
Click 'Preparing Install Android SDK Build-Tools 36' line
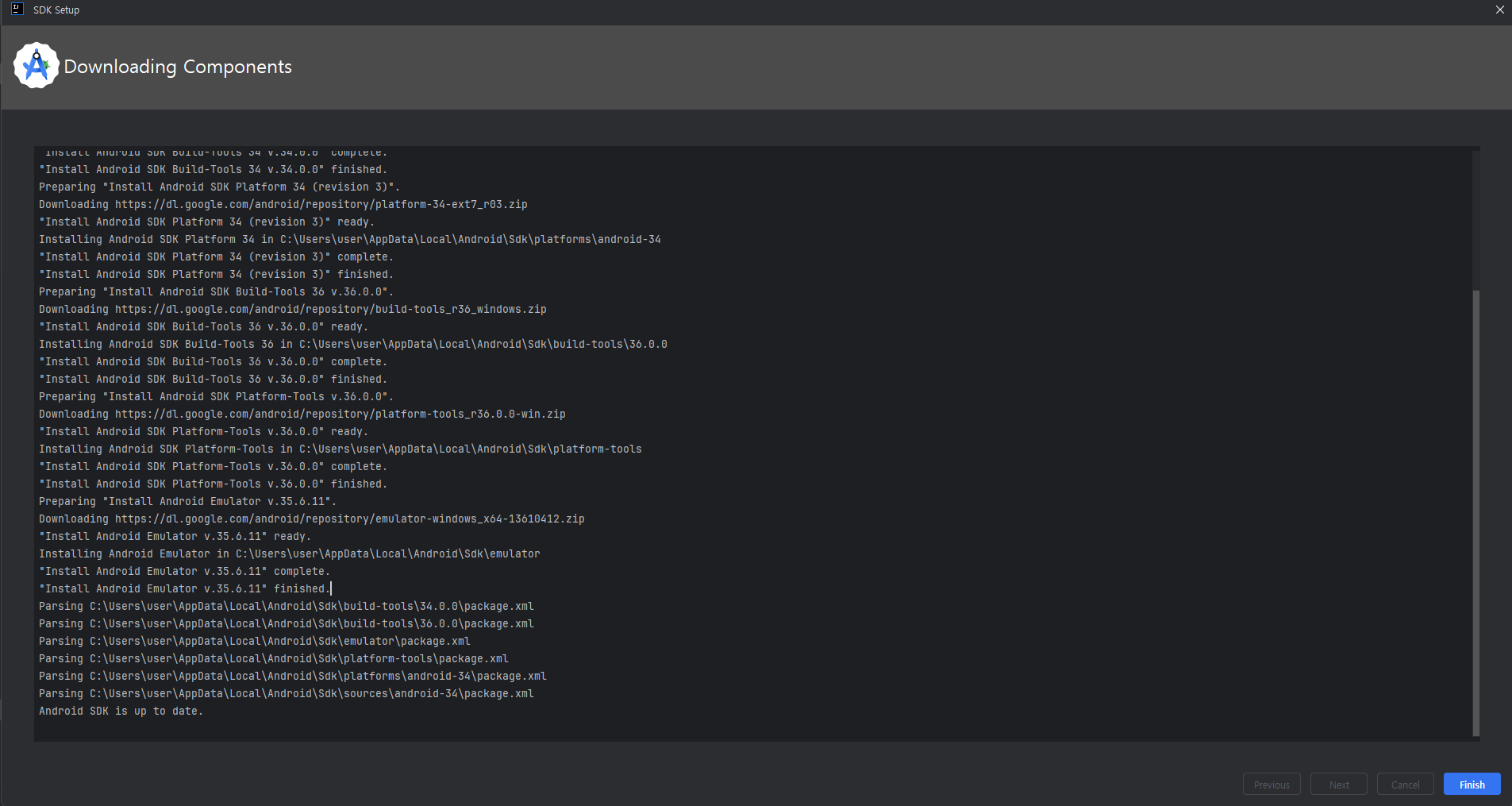[x=216, y=291]
